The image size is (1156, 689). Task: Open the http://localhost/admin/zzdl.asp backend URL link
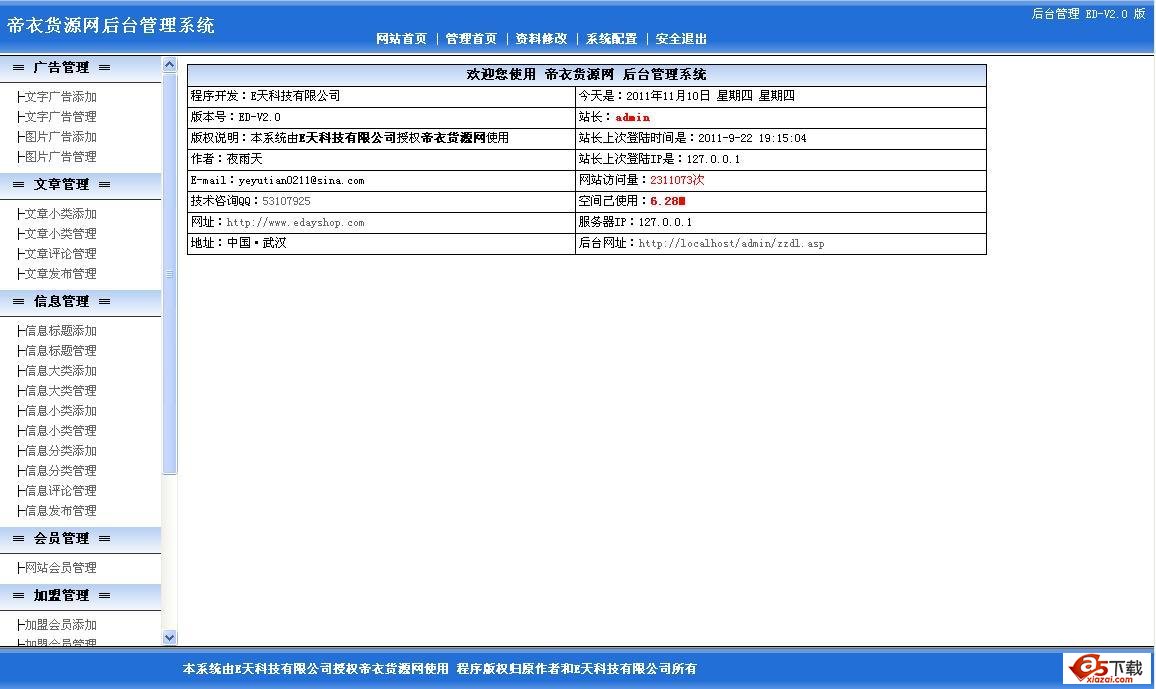pos(731,244)
